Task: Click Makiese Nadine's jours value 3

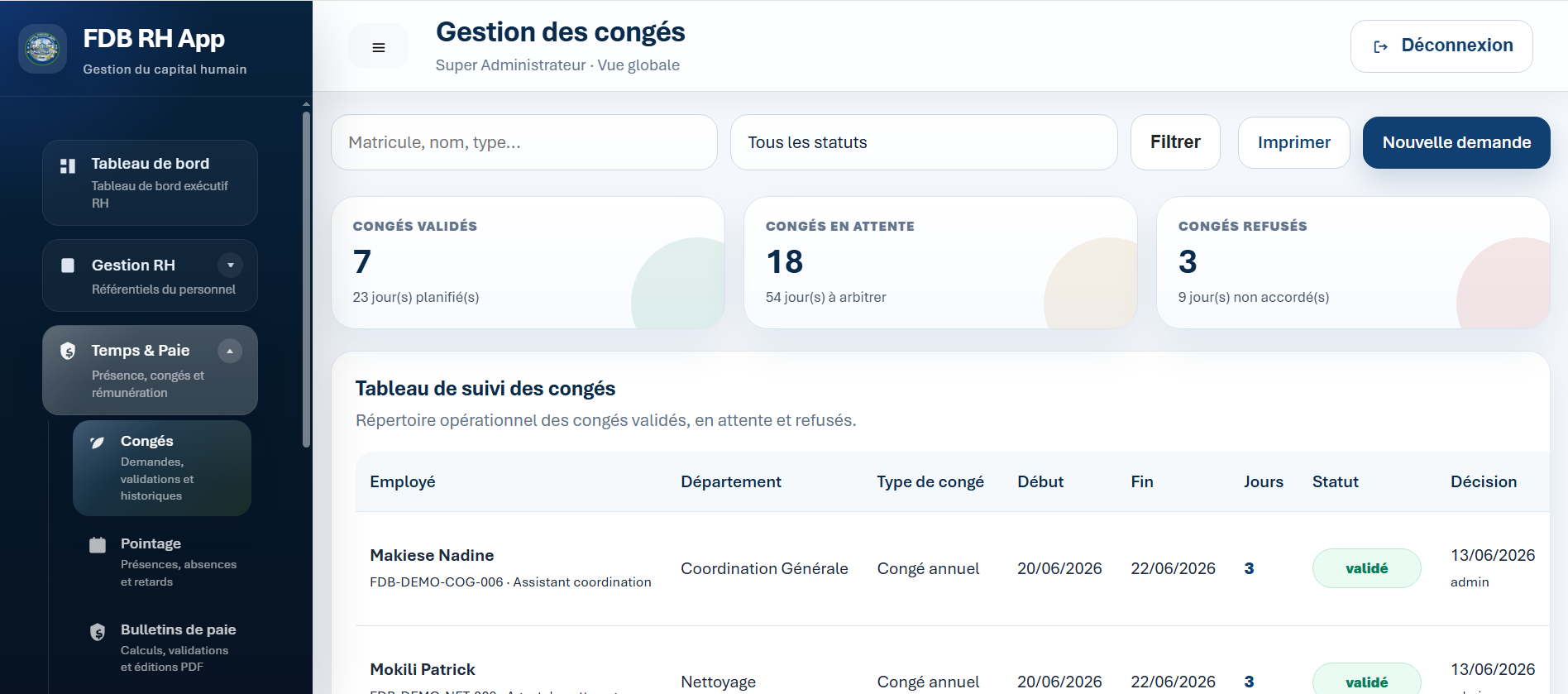Action: pos(1249,568)
